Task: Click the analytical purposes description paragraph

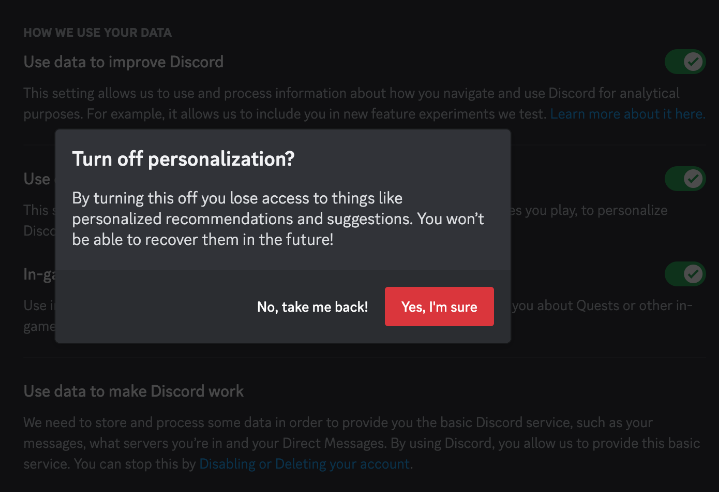Action: click(x=364, y=104)
